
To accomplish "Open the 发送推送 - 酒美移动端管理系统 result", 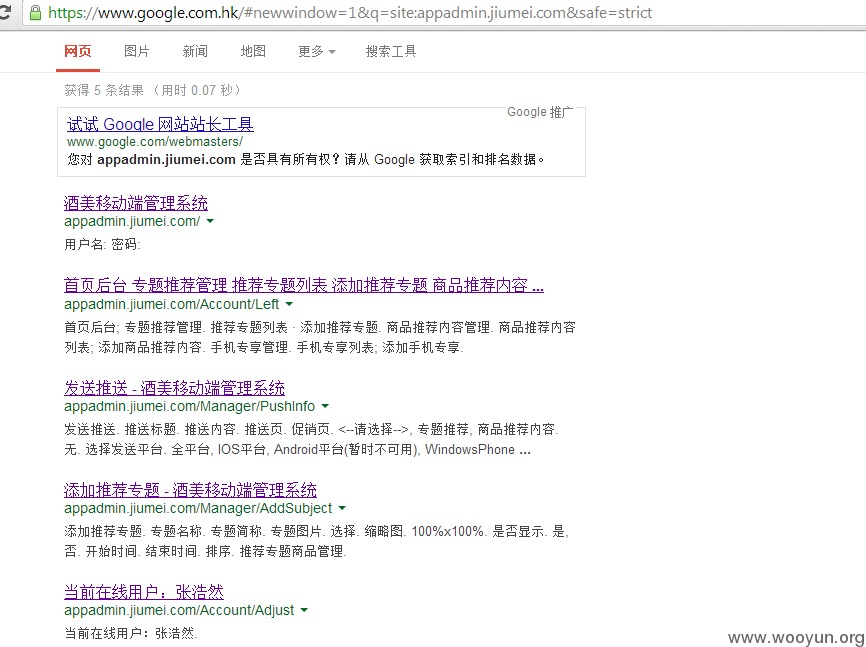I will point(175,387).
